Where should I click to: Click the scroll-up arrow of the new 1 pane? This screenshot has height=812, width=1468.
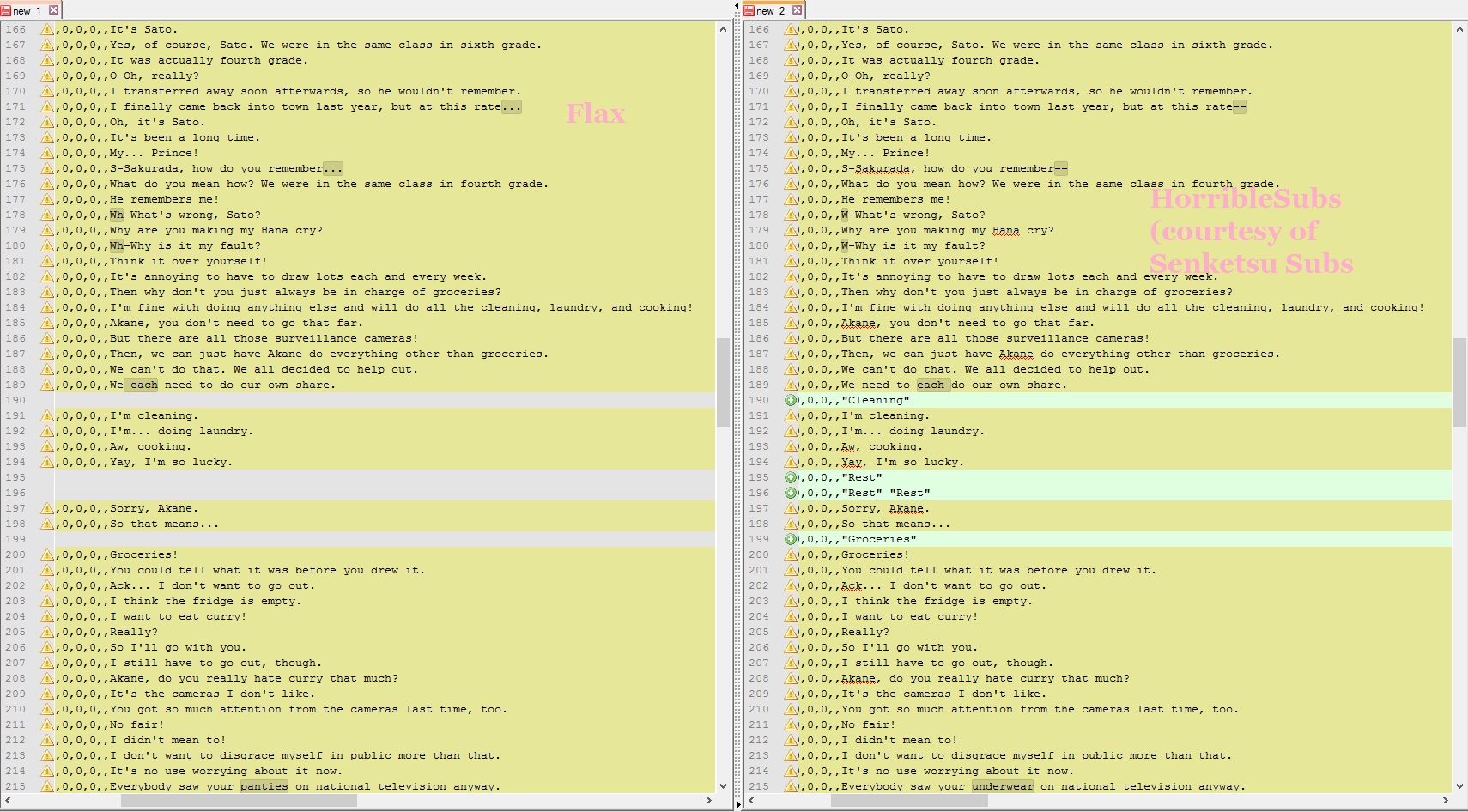tap(723, 29)
